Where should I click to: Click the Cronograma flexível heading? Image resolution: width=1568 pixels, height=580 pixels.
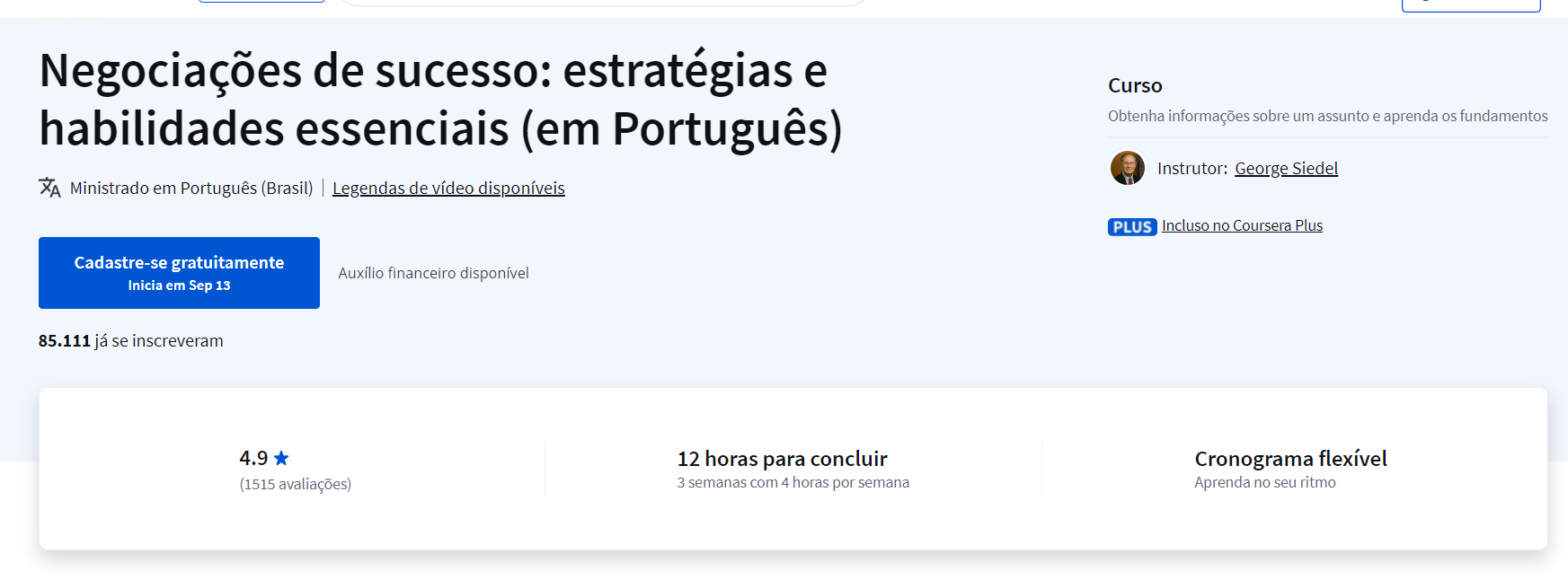coord(1290,459)
